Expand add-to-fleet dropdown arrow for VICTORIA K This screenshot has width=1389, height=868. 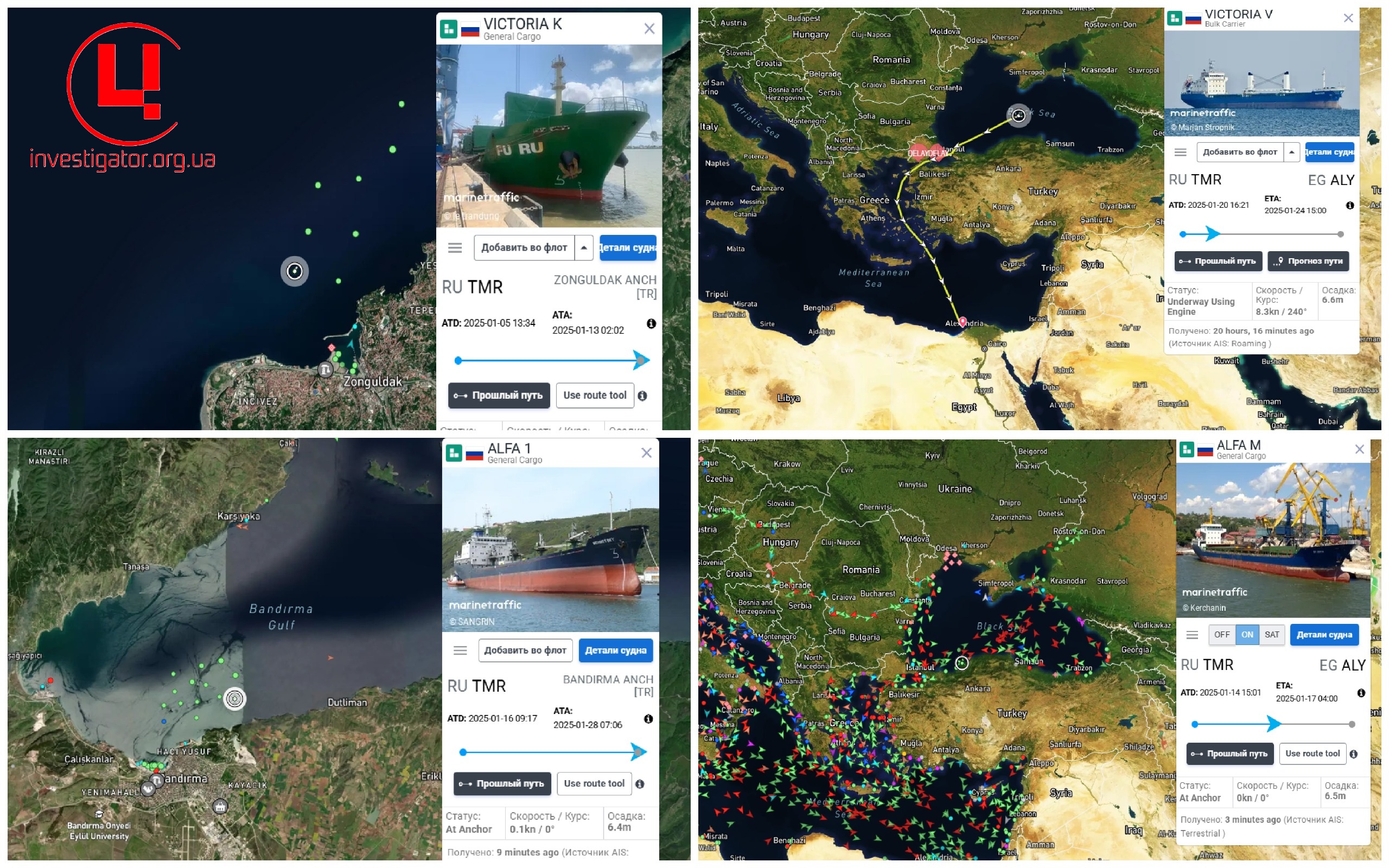click(x=584, y=247)
